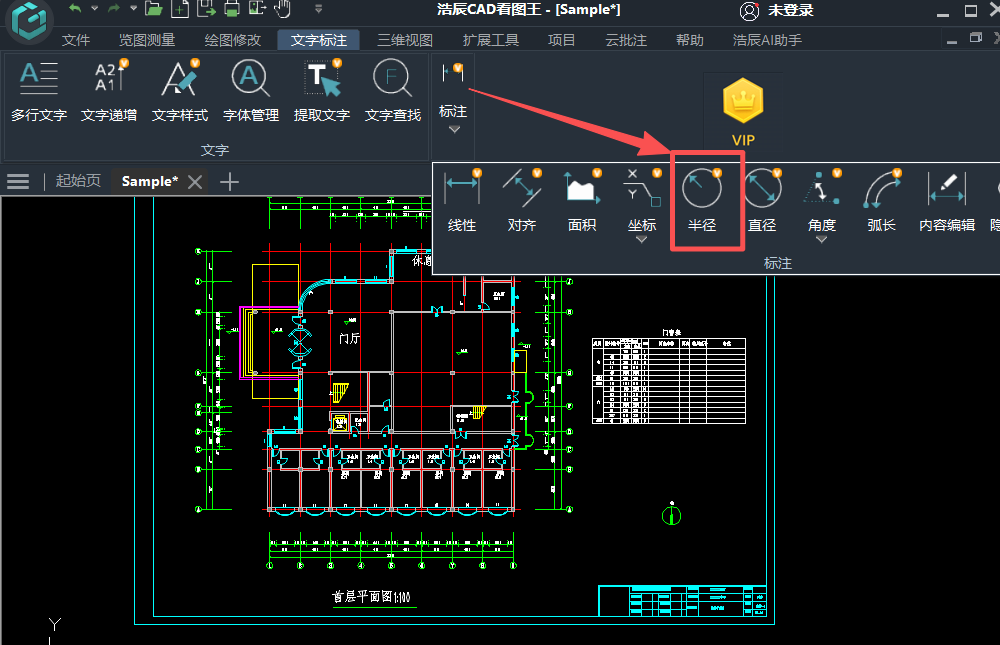The height and width of the screenshot is (645, 1000).
Task: Open the undo history dropdown arrow
Action: tap(94, 8)
